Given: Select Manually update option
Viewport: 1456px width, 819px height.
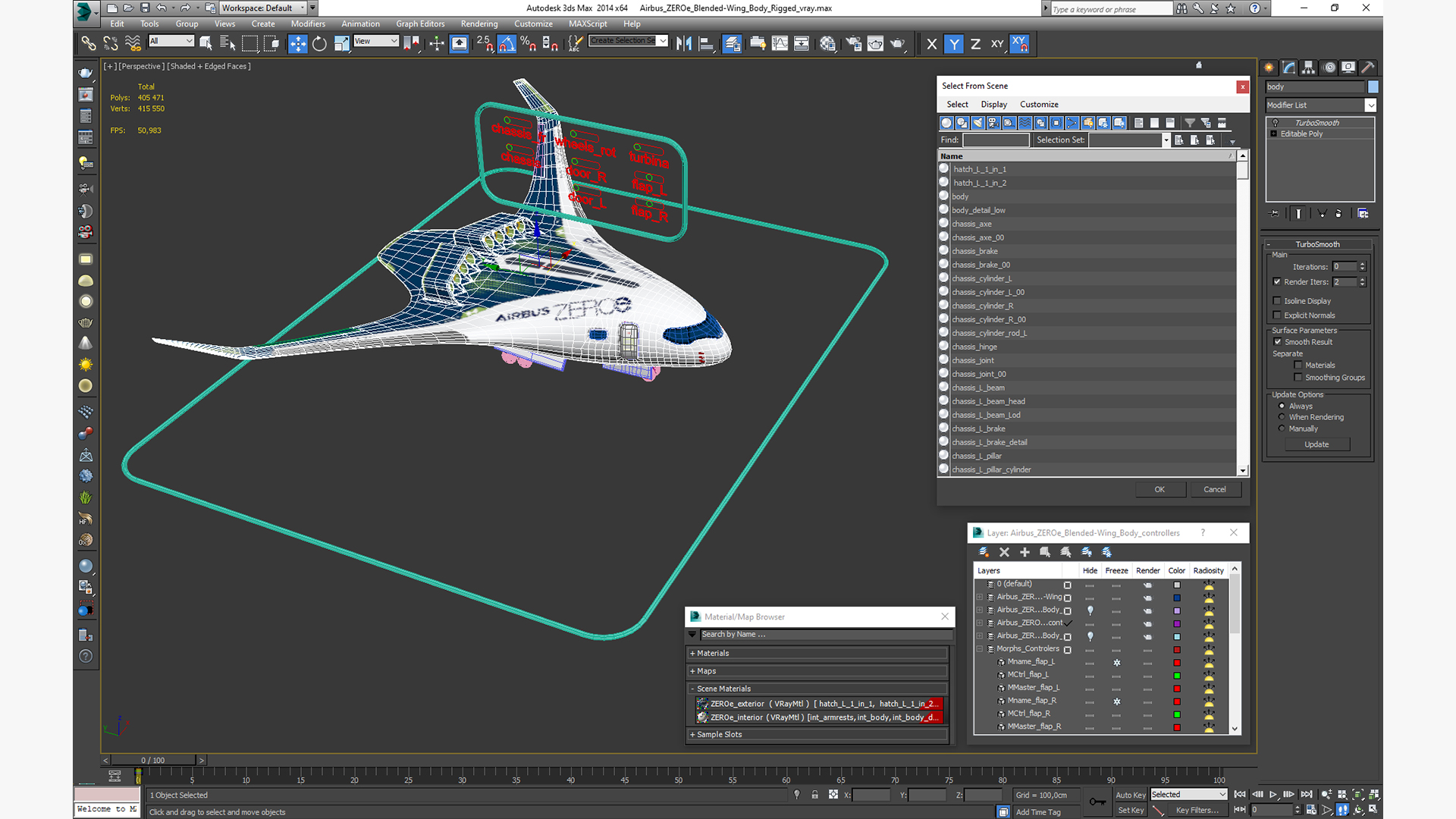Looking at the screenshot, I should click(1282, 428).
